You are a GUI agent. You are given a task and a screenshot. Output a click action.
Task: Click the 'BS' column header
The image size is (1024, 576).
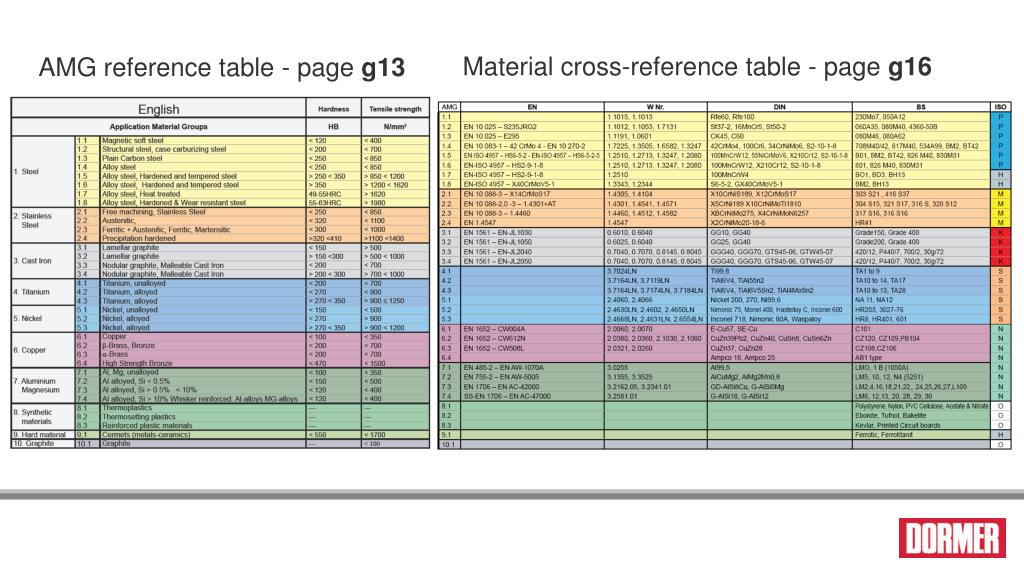click(921, 106)
